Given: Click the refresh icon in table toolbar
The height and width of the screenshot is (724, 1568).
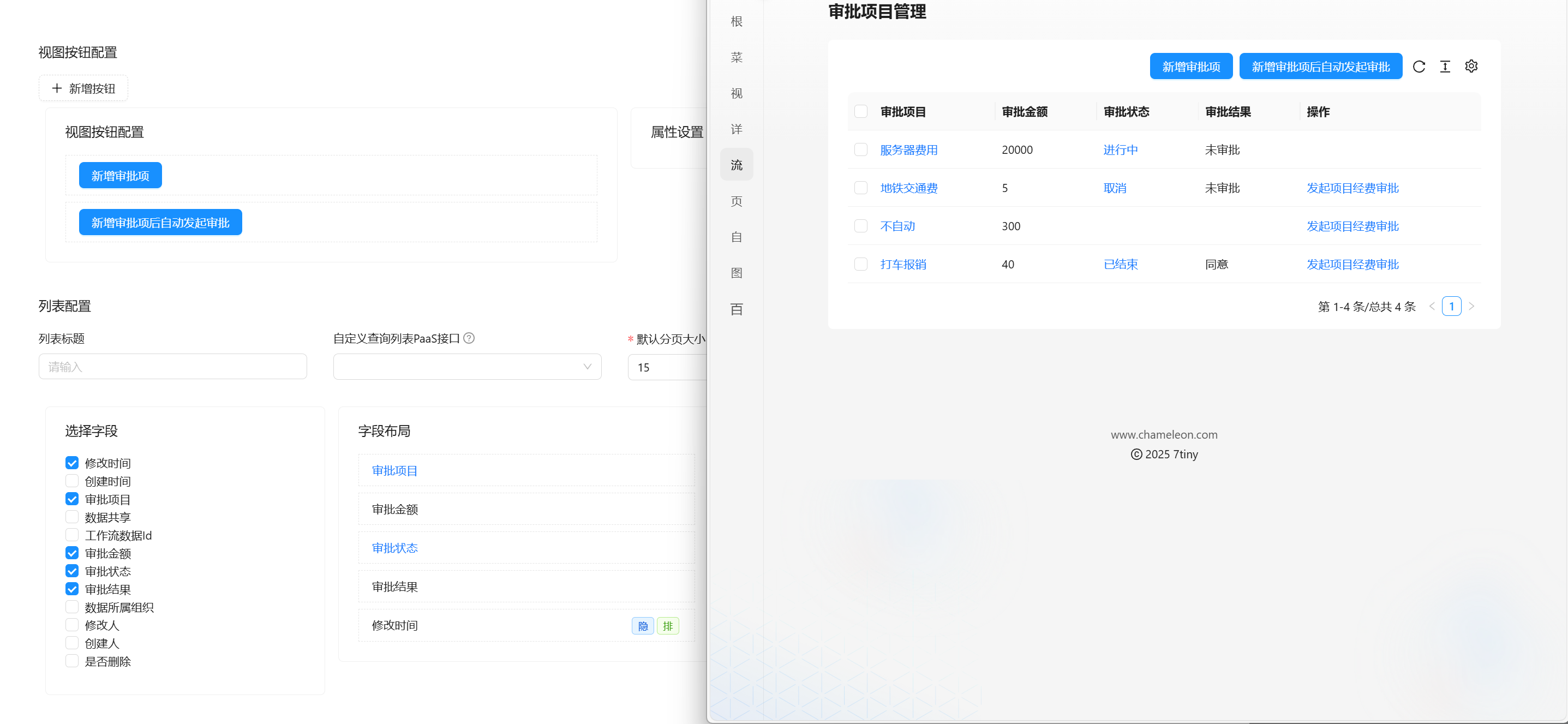Looking at the screenshot, I should click(1419, 67).
